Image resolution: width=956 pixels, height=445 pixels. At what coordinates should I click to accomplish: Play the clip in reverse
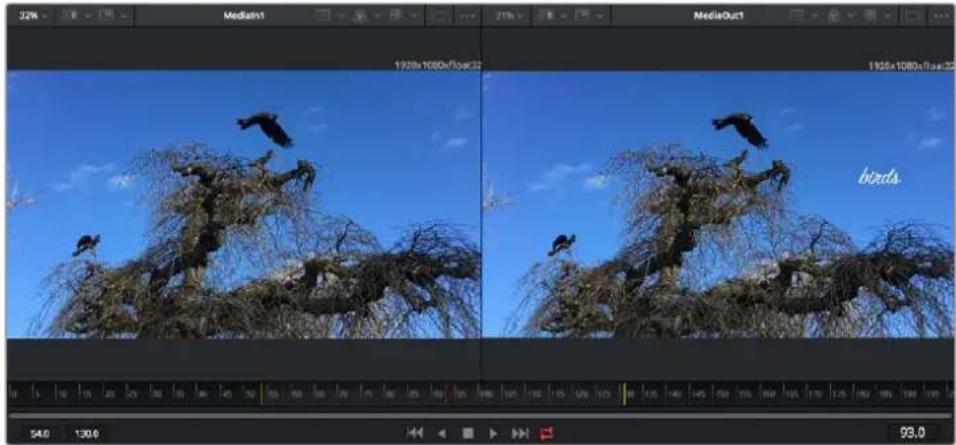click(x=443, y=433)
